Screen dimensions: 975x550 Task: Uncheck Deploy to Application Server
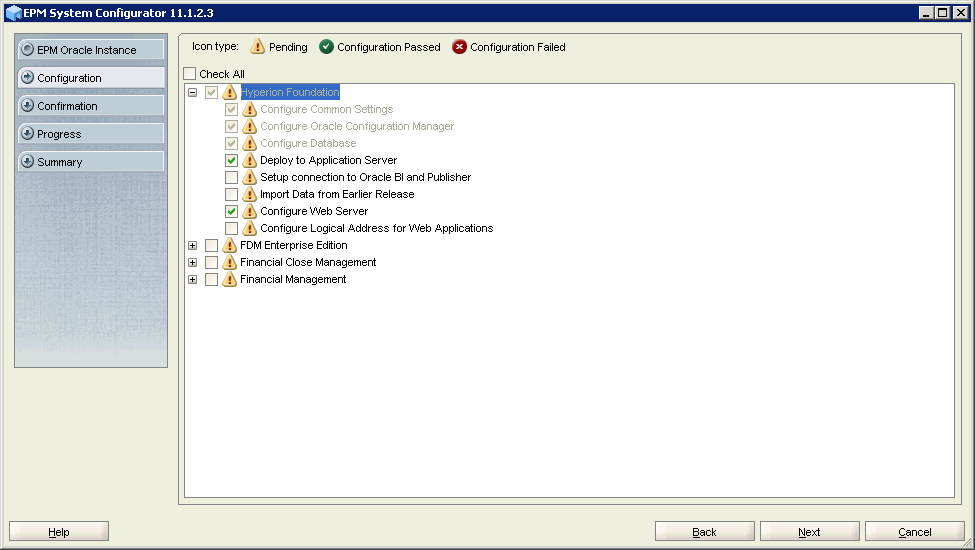(231, 160)
